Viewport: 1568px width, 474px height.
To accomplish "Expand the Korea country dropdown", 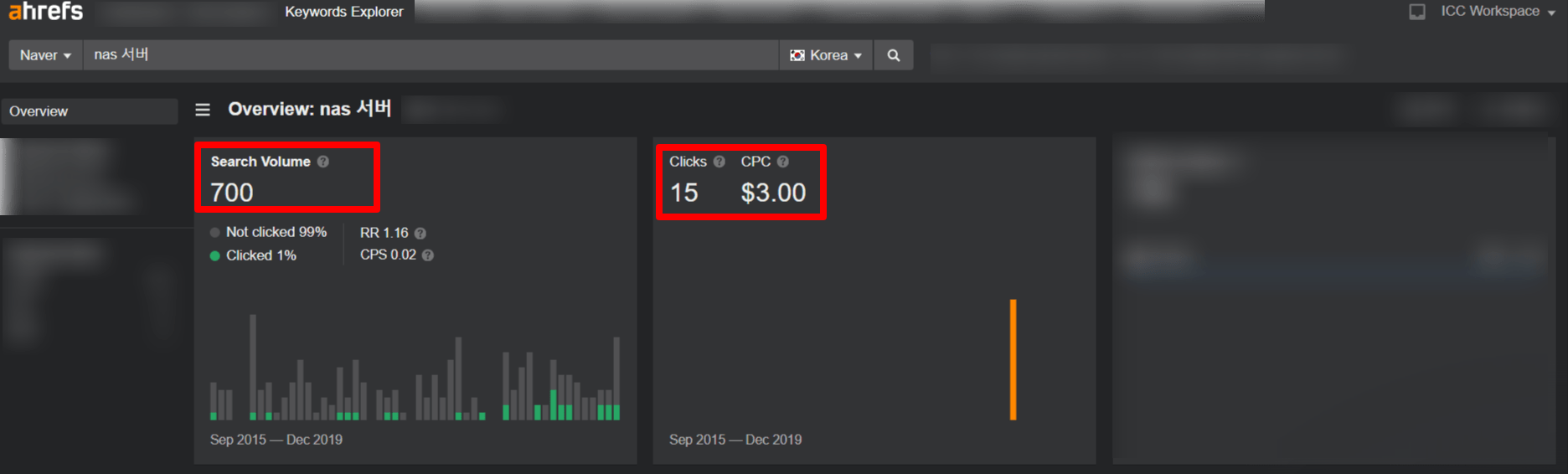I will [826, 55].
